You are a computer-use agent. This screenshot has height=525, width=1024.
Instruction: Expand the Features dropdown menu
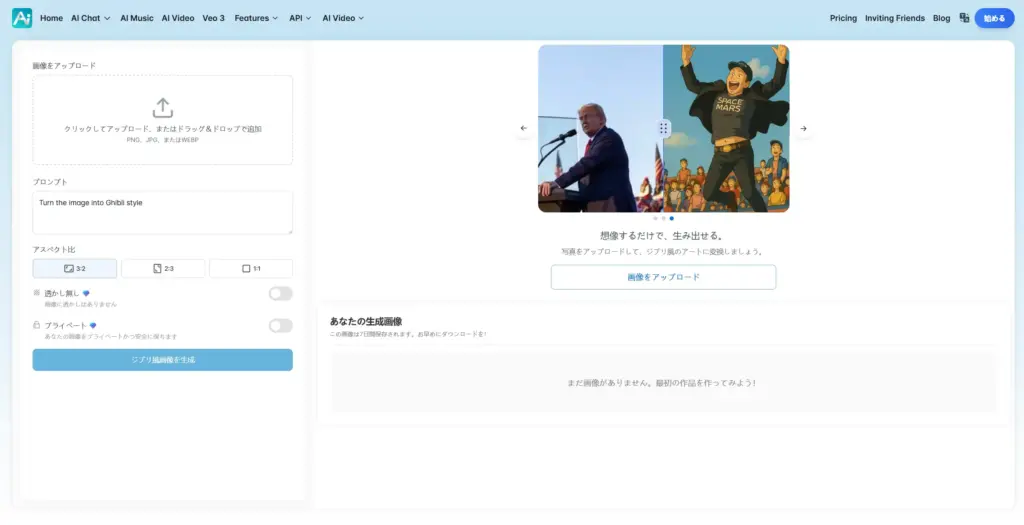pos(256,18)
